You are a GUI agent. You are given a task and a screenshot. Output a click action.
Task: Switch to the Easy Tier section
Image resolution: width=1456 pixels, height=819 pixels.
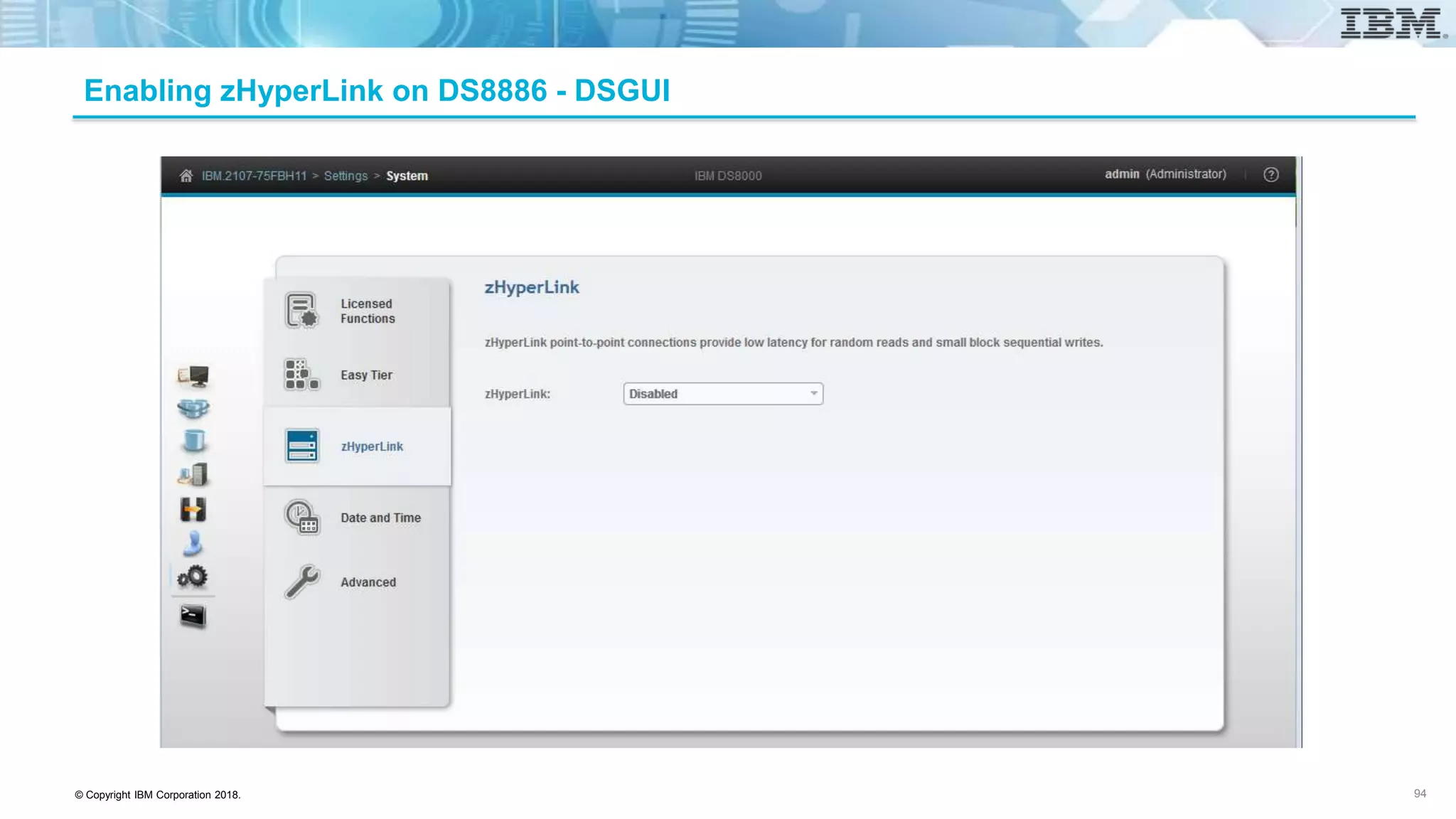(x=366, y=375)
